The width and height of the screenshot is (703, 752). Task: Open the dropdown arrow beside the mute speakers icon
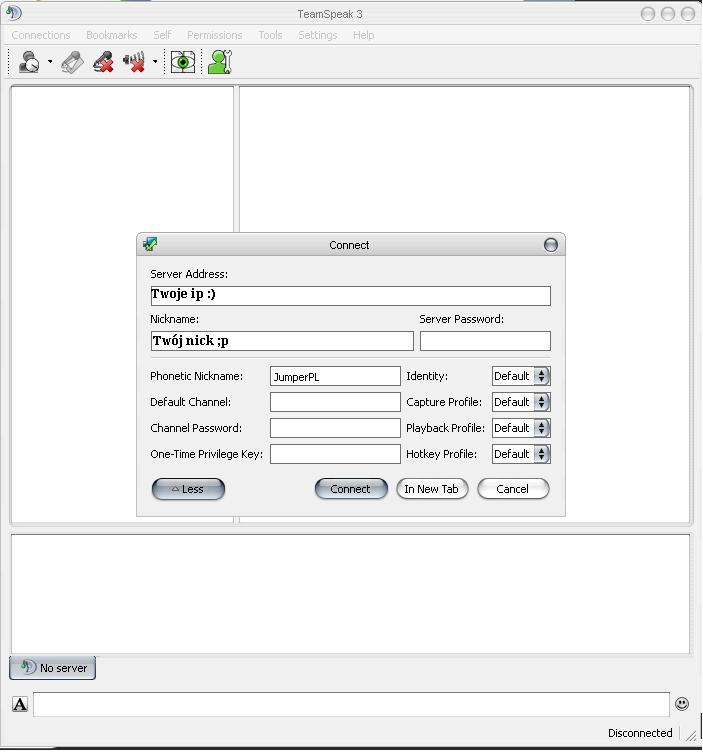click(155, 62)
